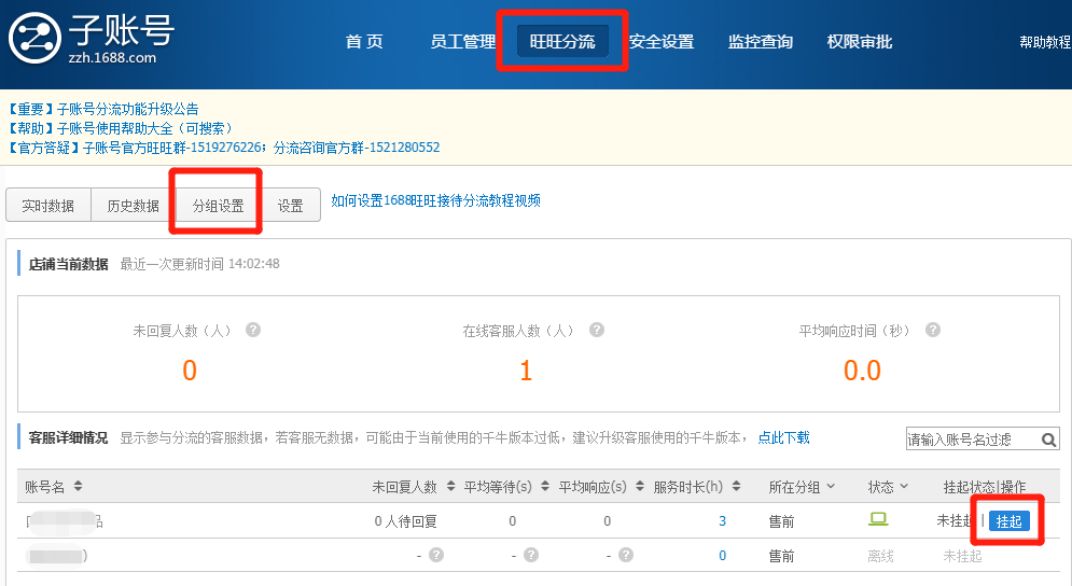This screenshot has width=1072, height=586.
Task: Expand 状态 filter dropdown
Action: (x=904, y=486)
